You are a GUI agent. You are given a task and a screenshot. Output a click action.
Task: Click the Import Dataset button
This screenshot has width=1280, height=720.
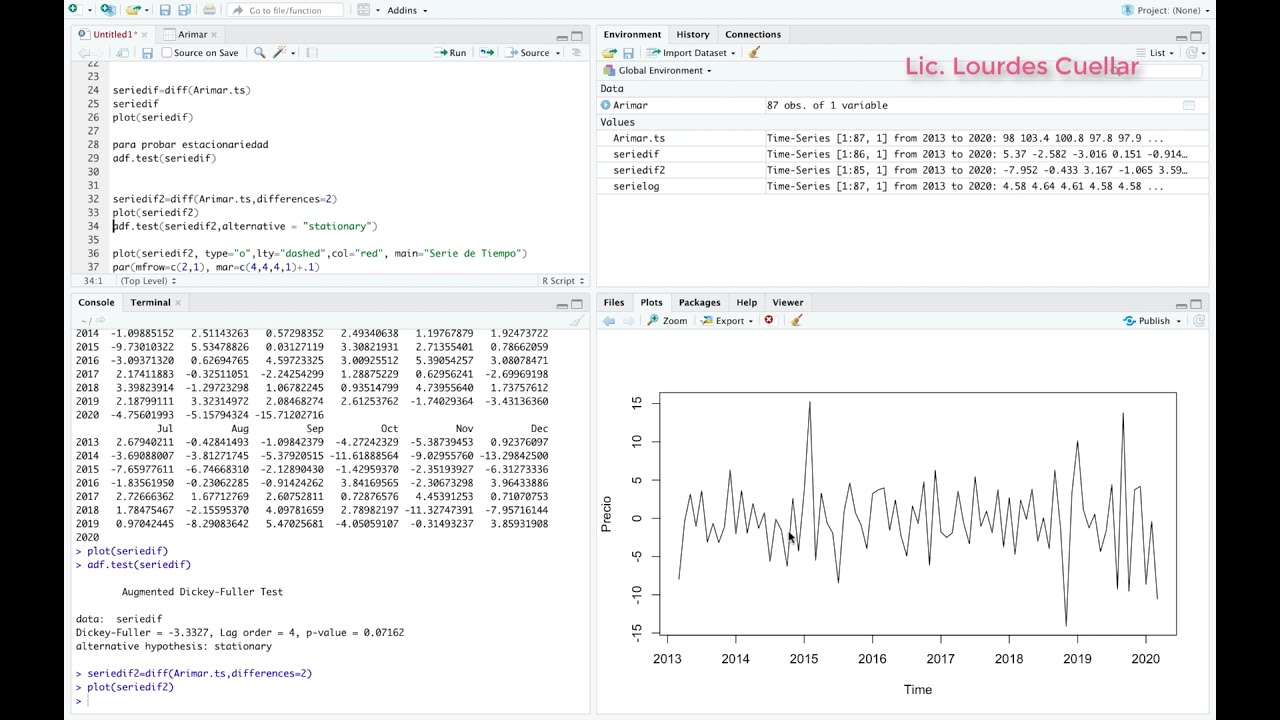click(690, 53)
